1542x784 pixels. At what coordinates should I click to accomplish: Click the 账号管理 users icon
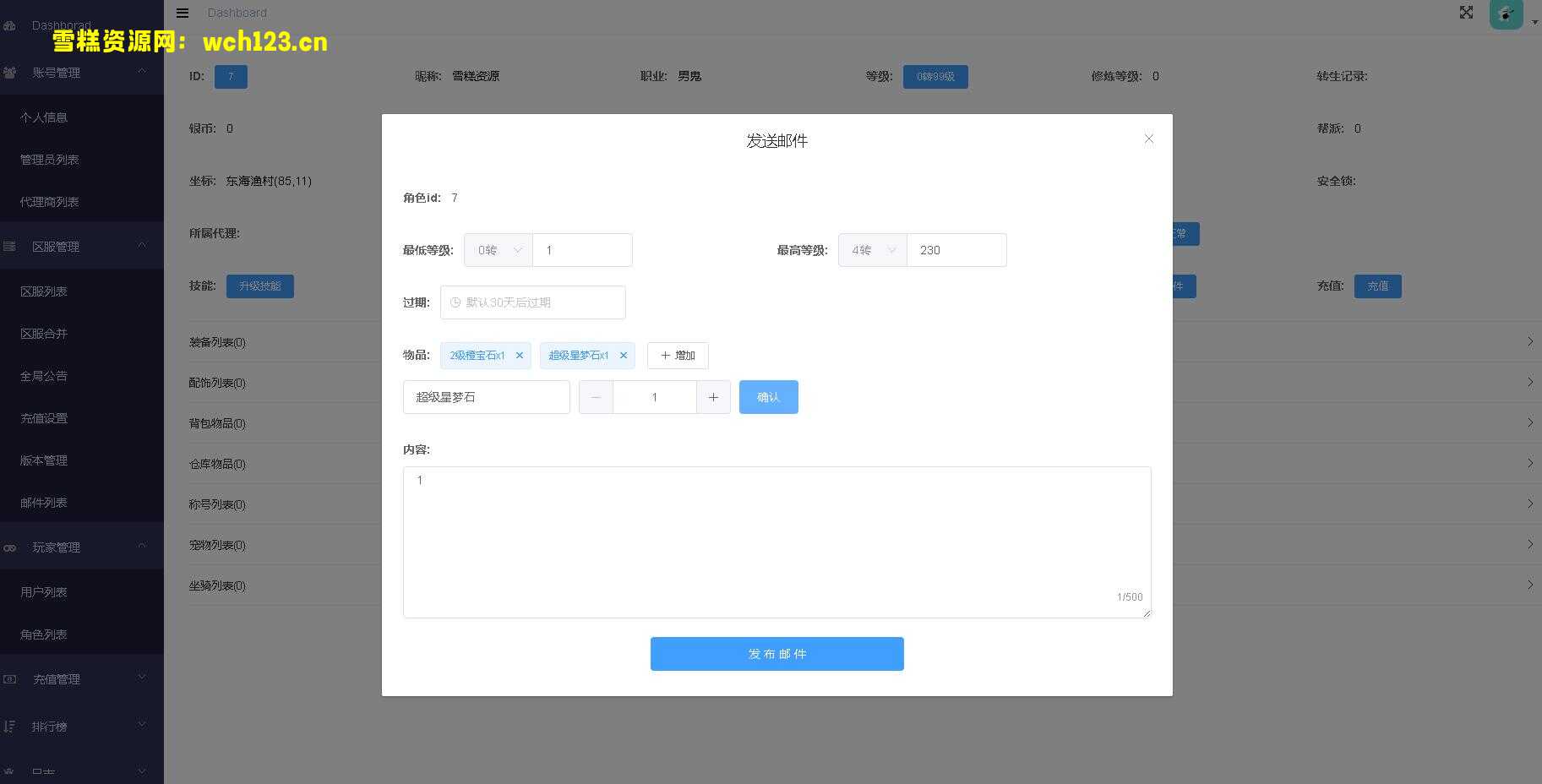[x=10, y=73]
